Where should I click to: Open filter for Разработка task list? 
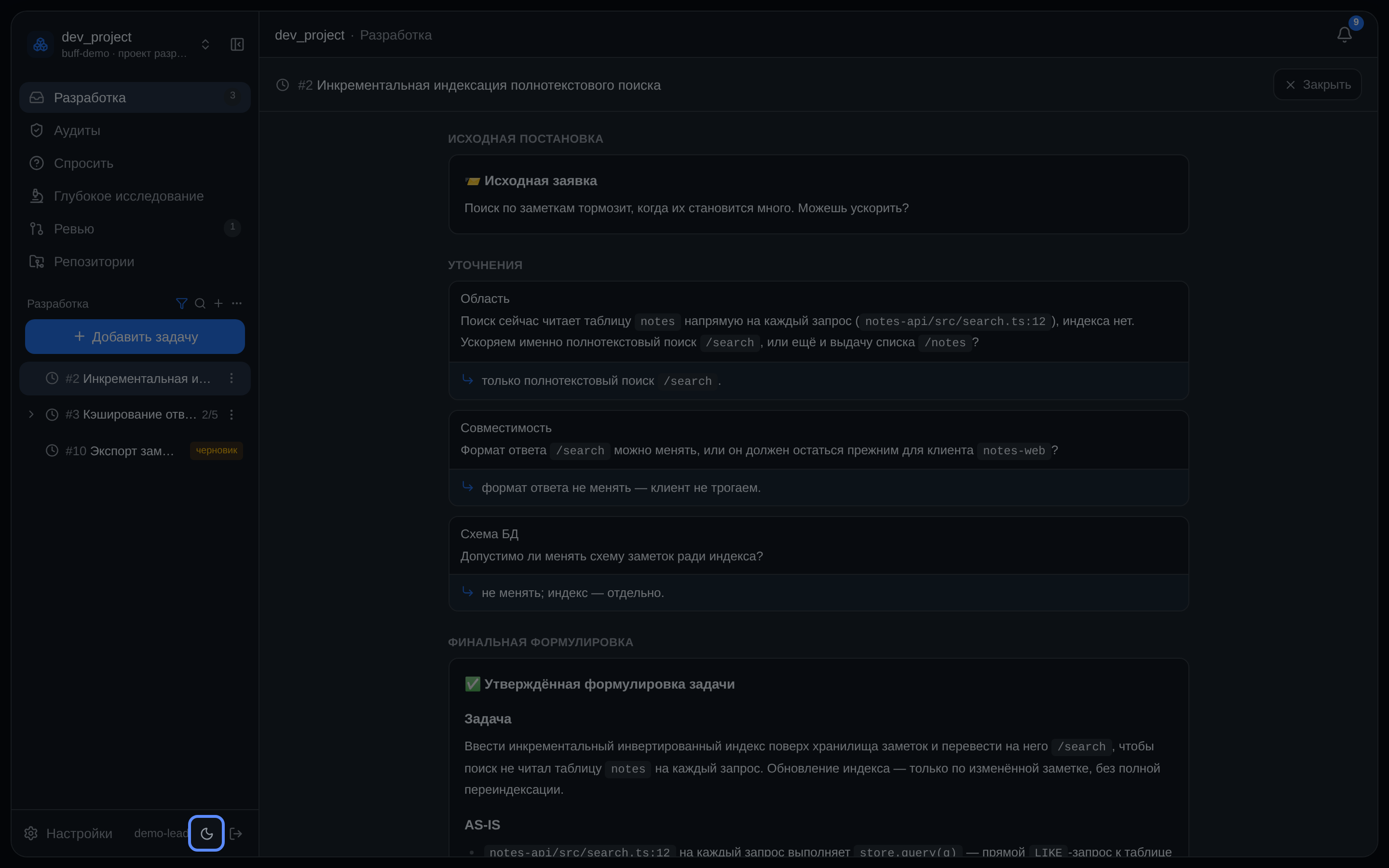(x=181, y=303)
